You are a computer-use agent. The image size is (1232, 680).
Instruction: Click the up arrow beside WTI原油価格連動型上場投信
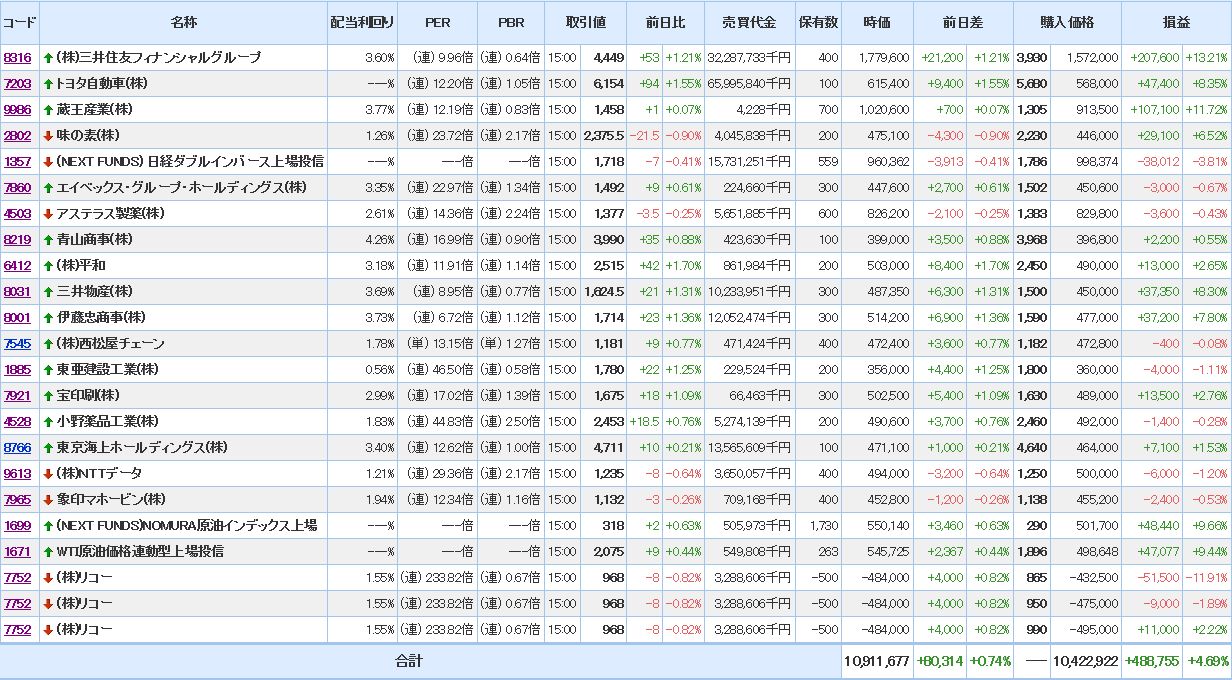[48, 551]
